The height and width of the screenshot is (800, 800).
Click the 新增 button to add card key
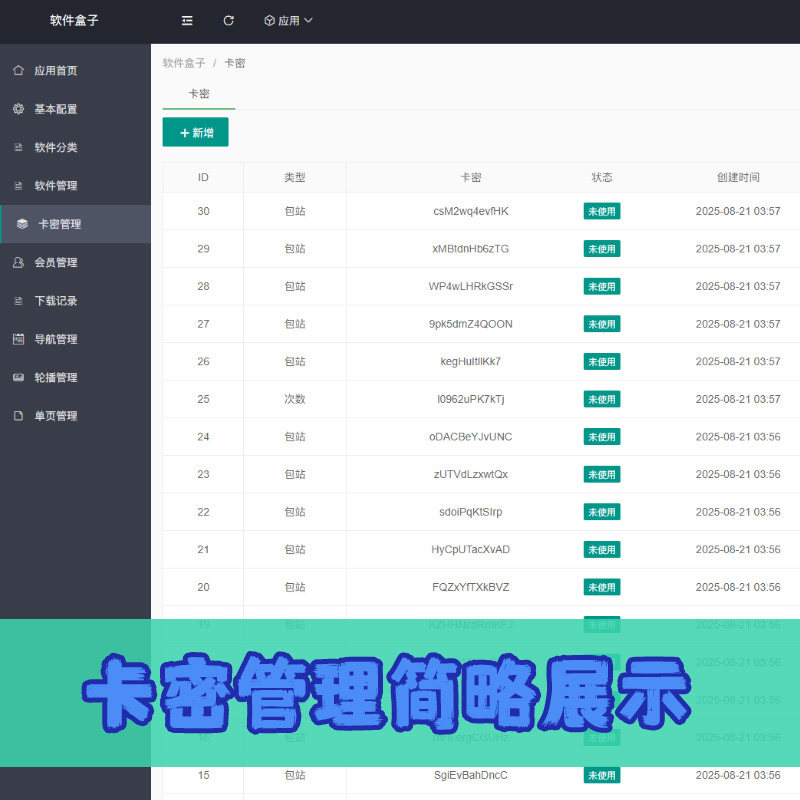click(x=195, y=131)
